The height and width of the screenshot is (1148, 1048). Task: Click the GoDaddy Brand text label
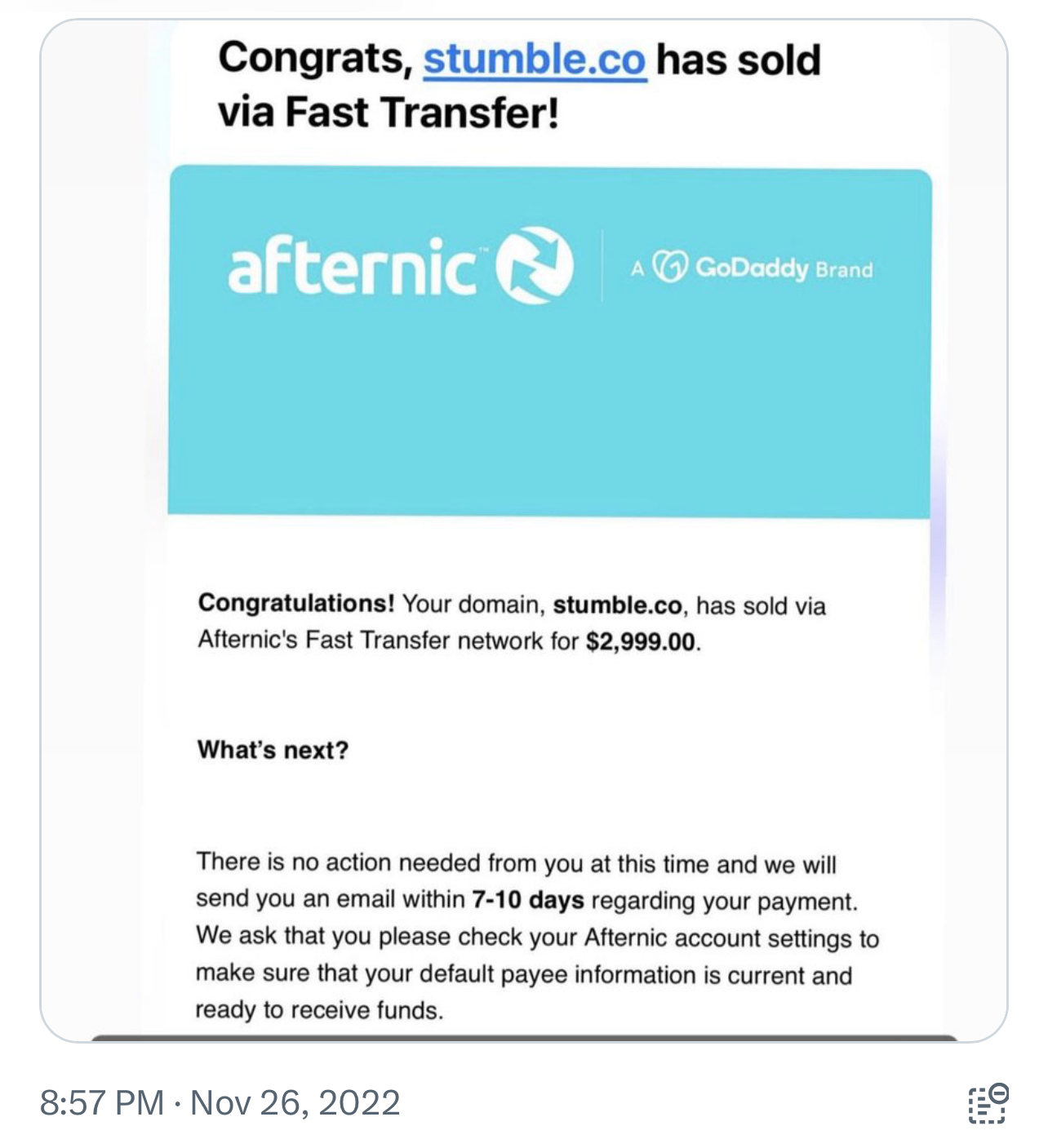point(784,268)
